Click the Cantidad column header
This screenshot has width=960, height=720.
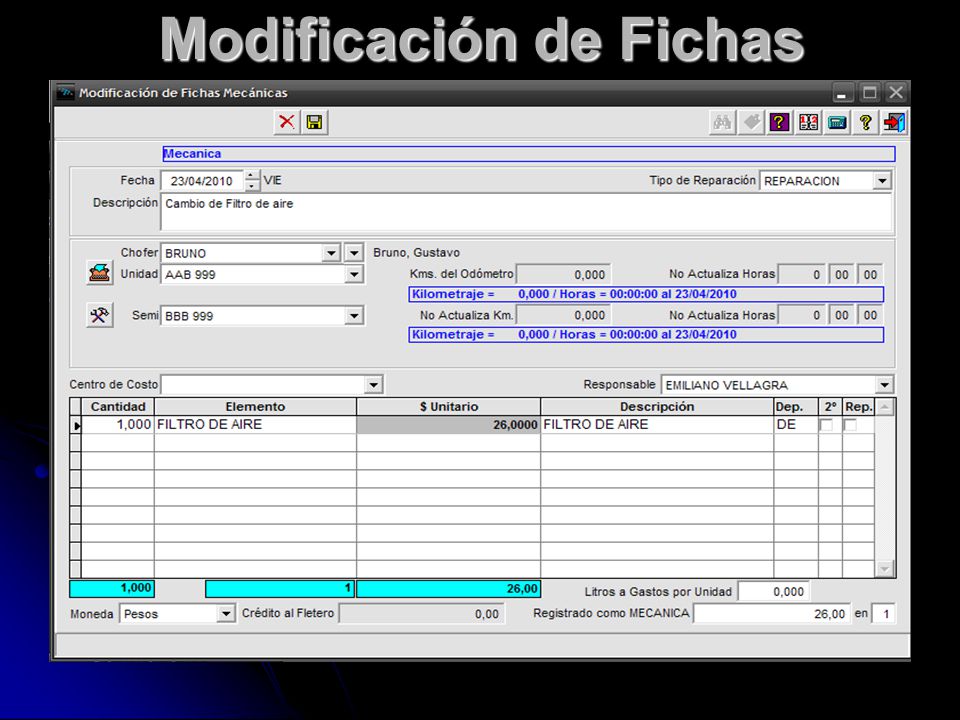(x=118, y=407)
